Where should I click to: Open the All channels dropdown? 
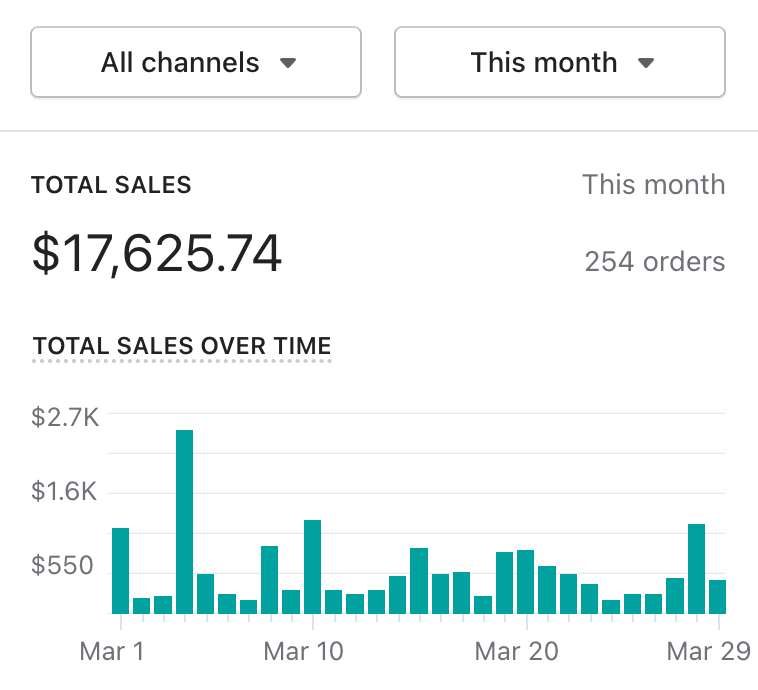196,63
